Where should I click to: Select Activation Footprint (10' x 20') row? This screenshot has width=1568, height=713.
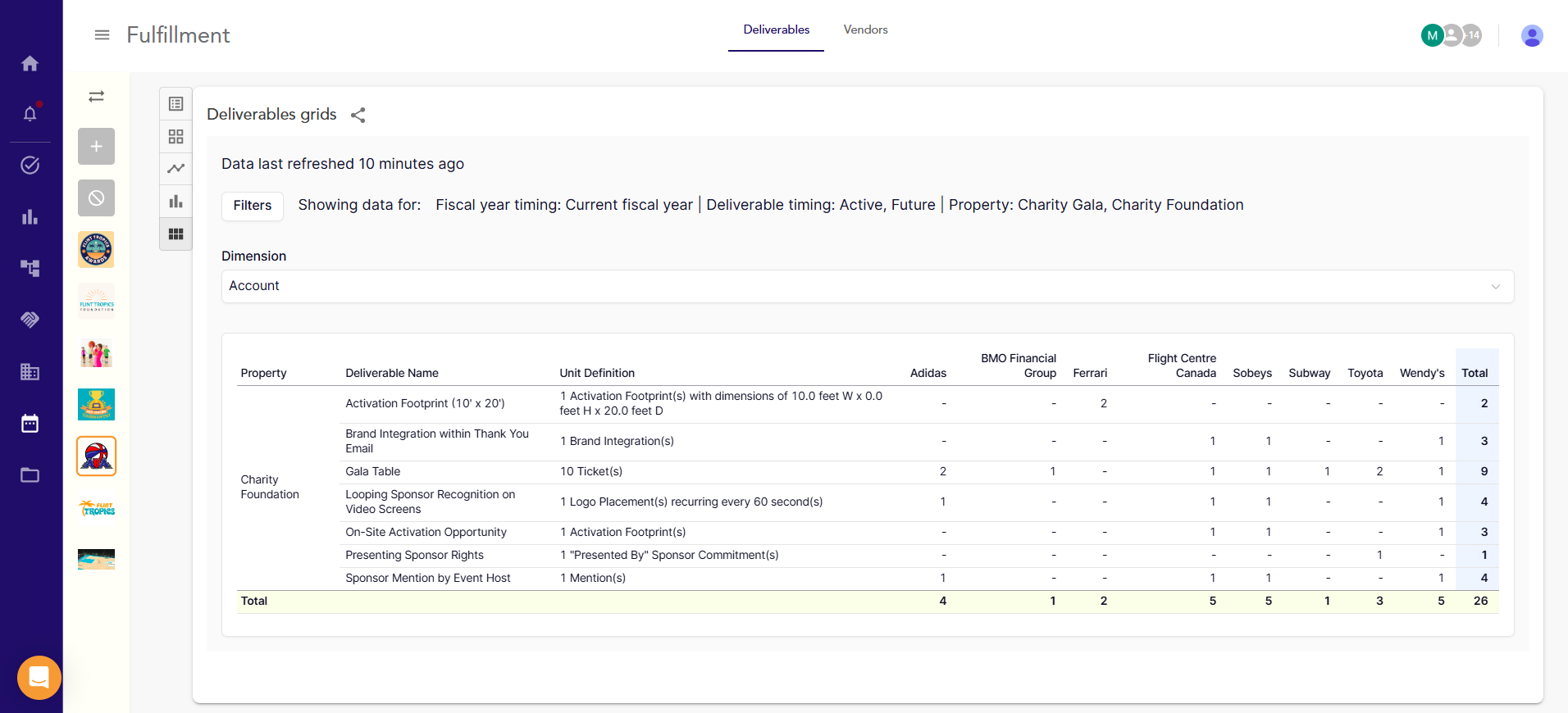pyautogui.click(x=425, y=403)
